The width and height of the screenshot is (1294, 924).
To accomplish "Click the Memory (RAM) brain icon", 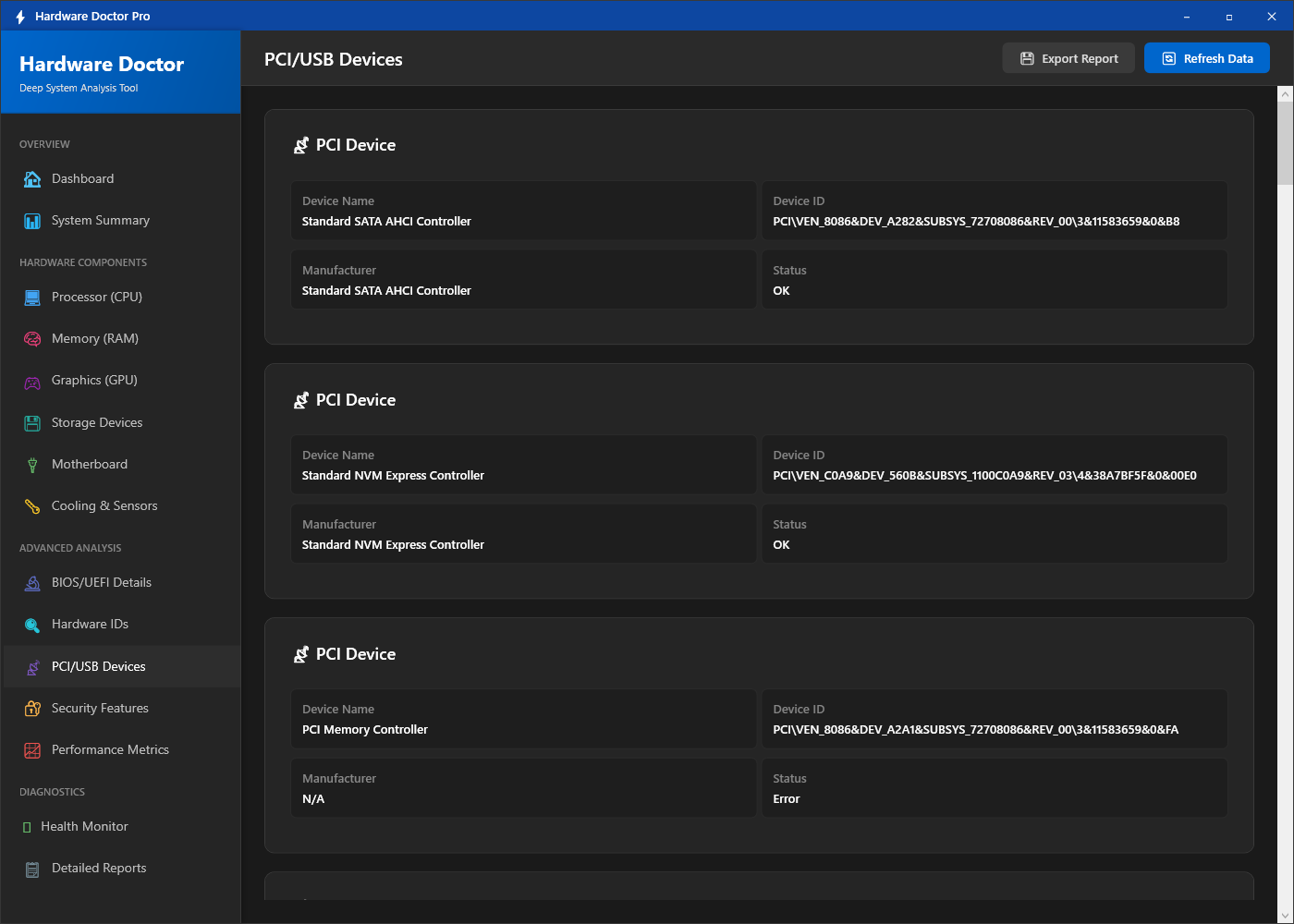I will pyautogui.click(x=32, y=339).
